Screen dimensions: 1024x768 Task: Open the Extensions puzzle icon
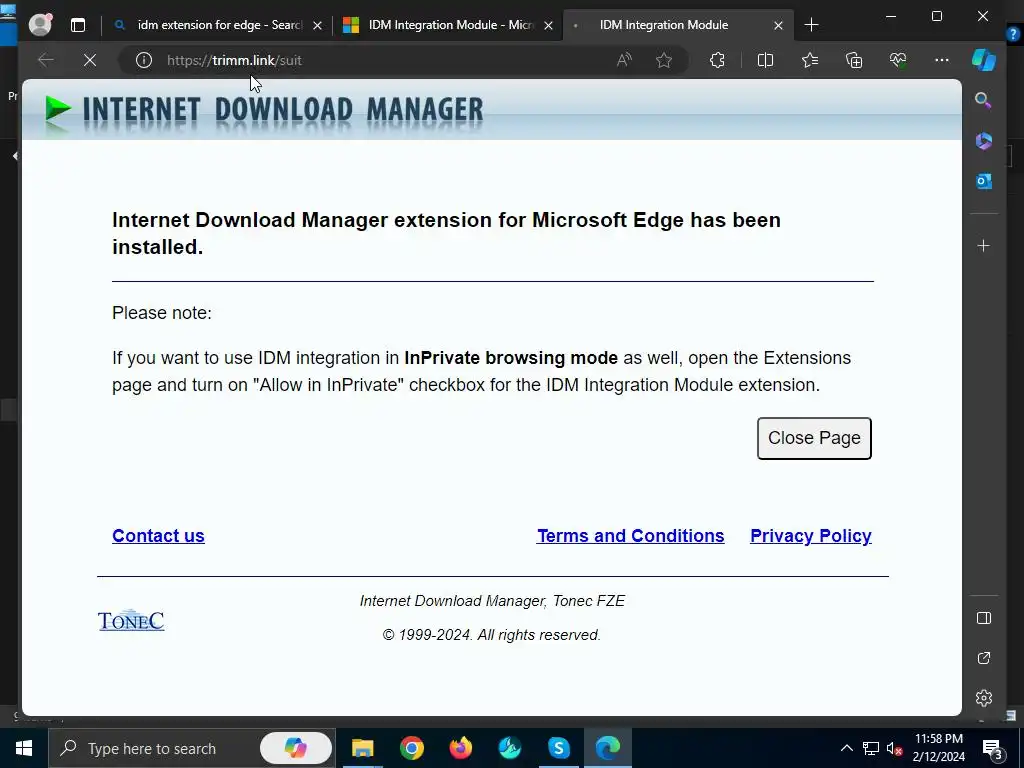[x=717, y=60]
